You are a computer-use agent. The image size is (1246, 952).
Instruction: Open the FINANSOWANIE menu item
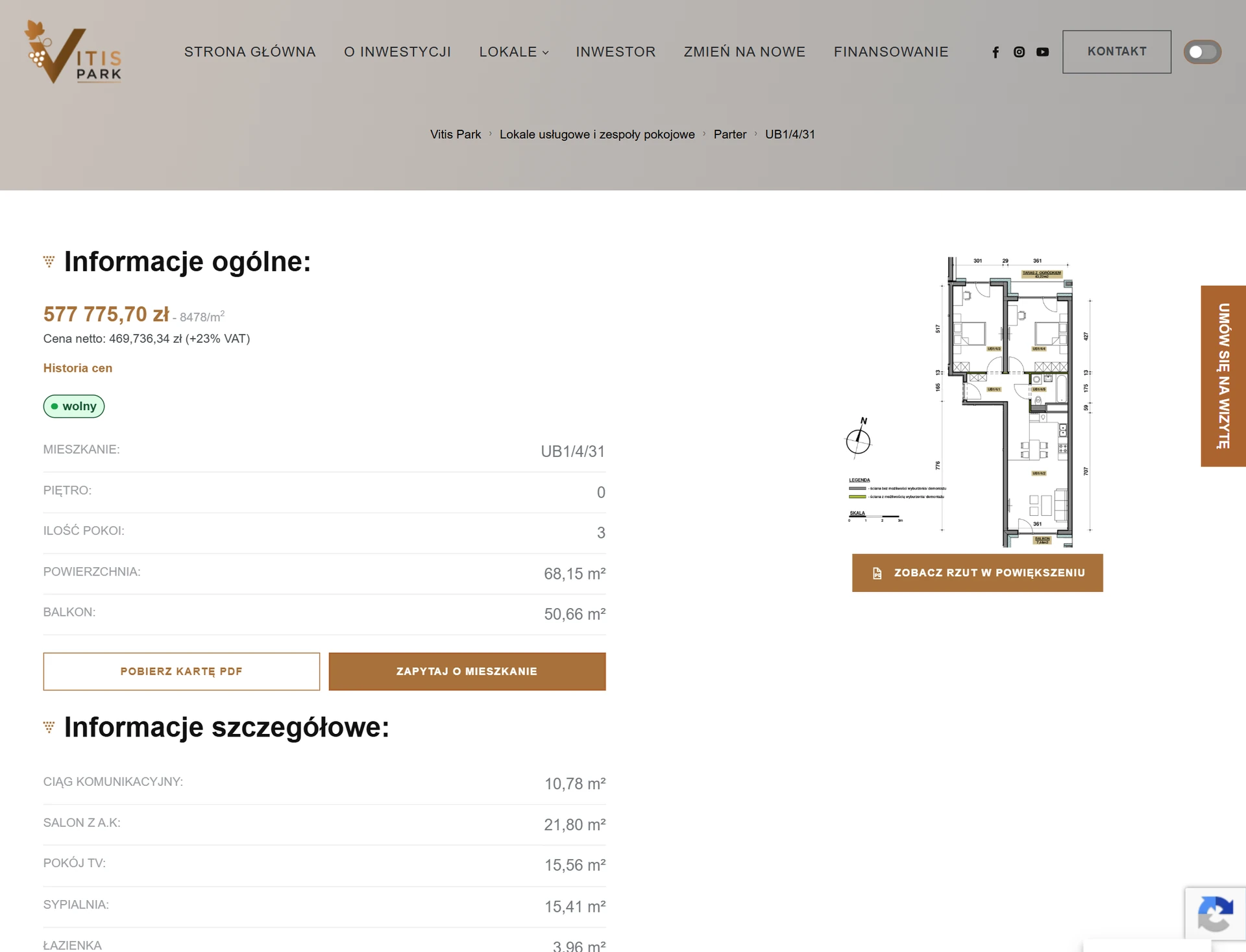tap(891, 52)
